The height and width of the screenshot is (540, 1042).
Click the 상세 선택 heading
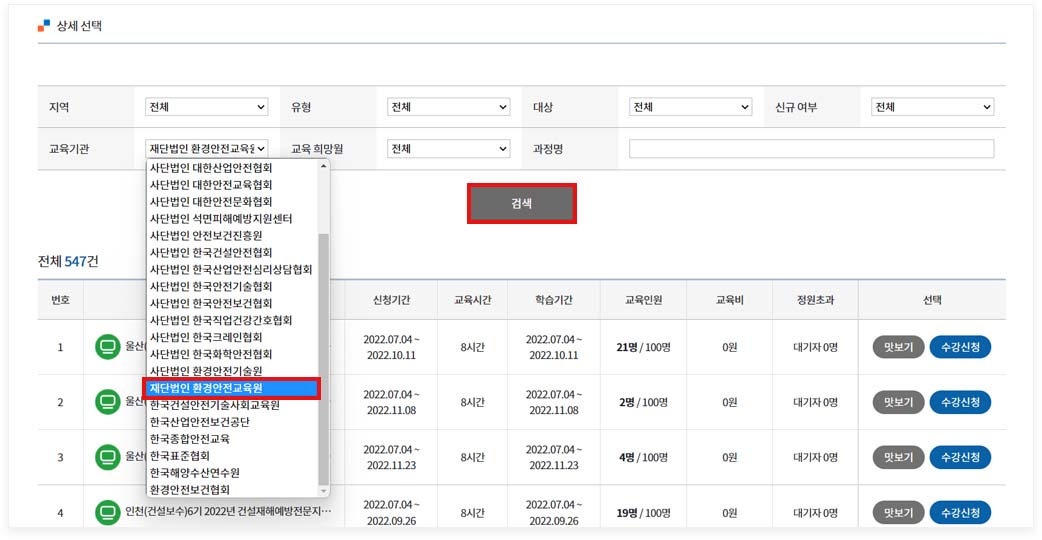78,26
